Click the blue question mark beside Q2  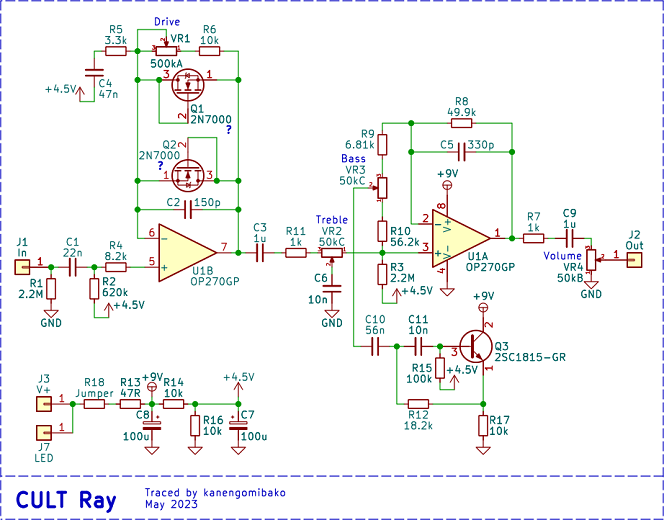(160, 166)
